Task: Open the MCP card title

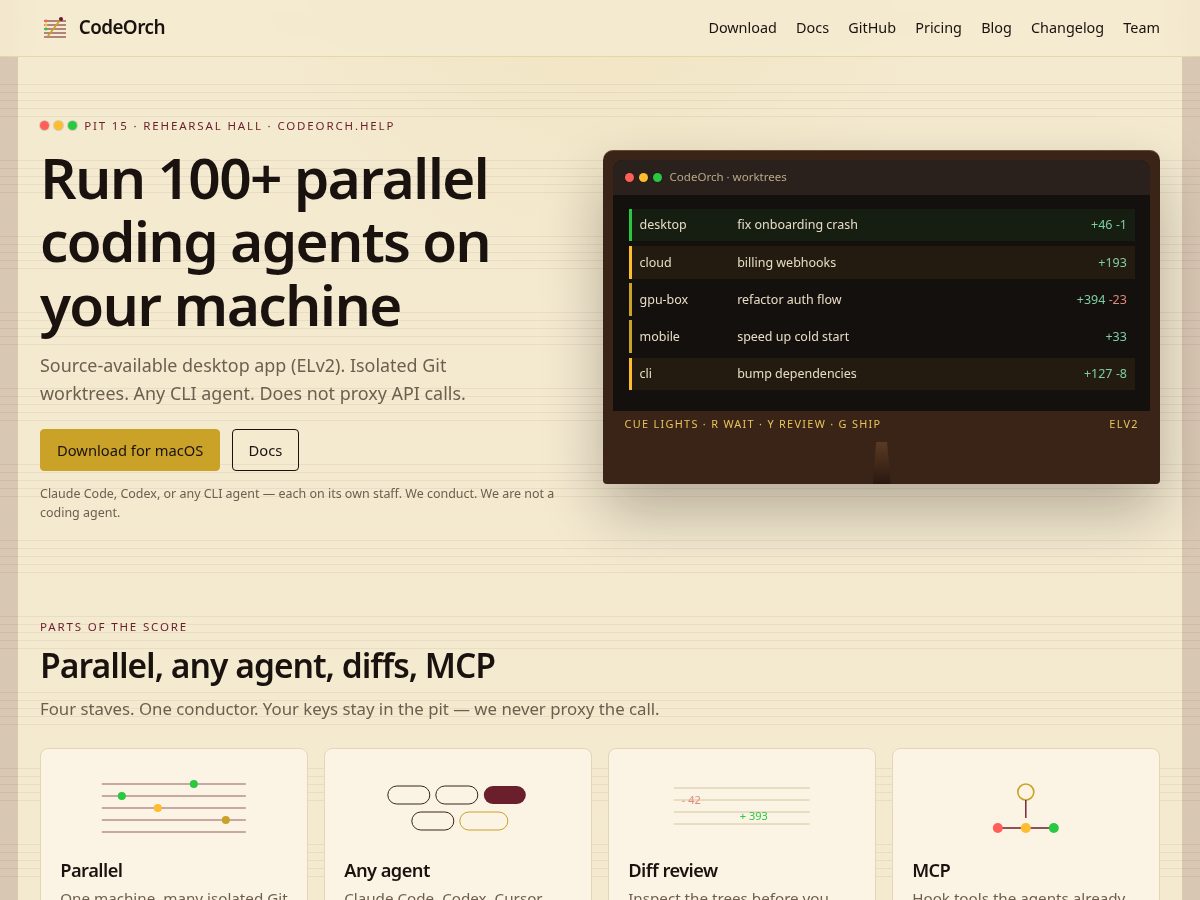Action: (931, 870)
